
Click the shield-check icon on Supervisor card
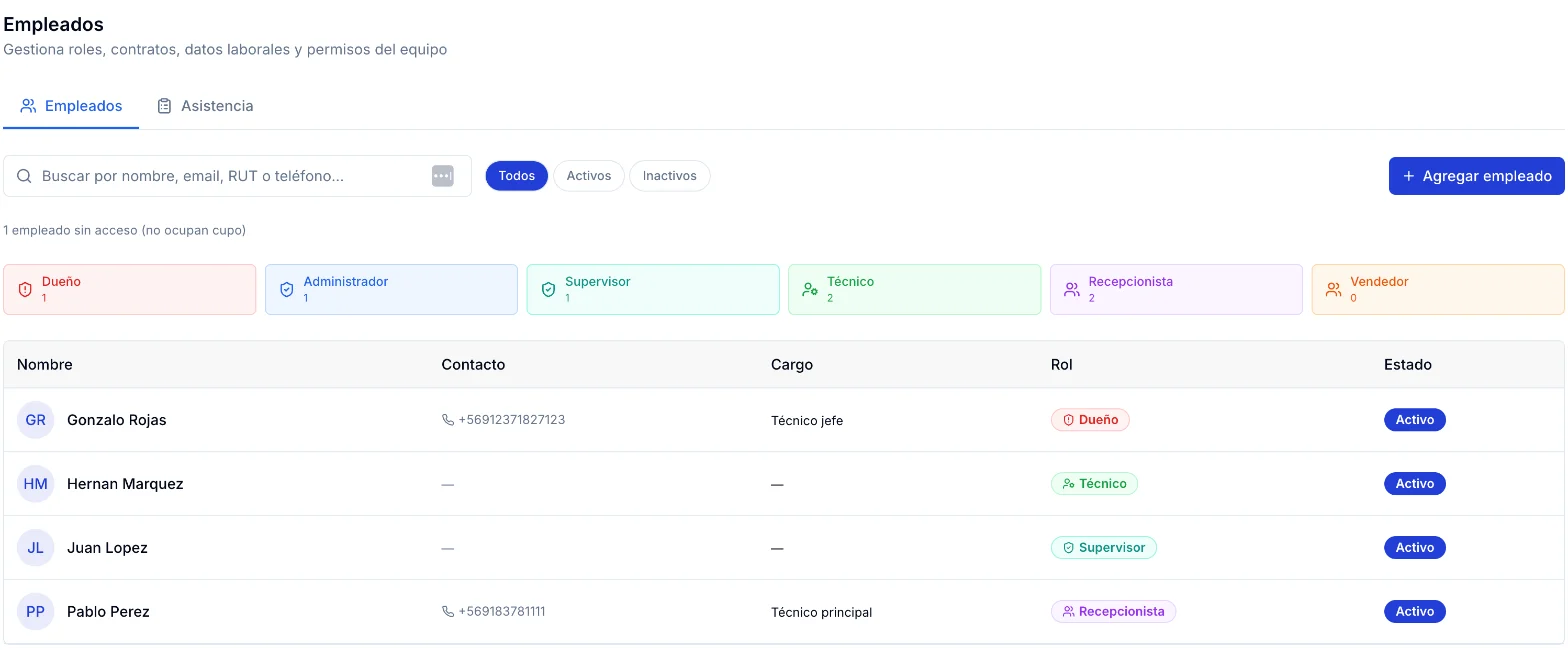pyautogui.click(x=548, y=290)
